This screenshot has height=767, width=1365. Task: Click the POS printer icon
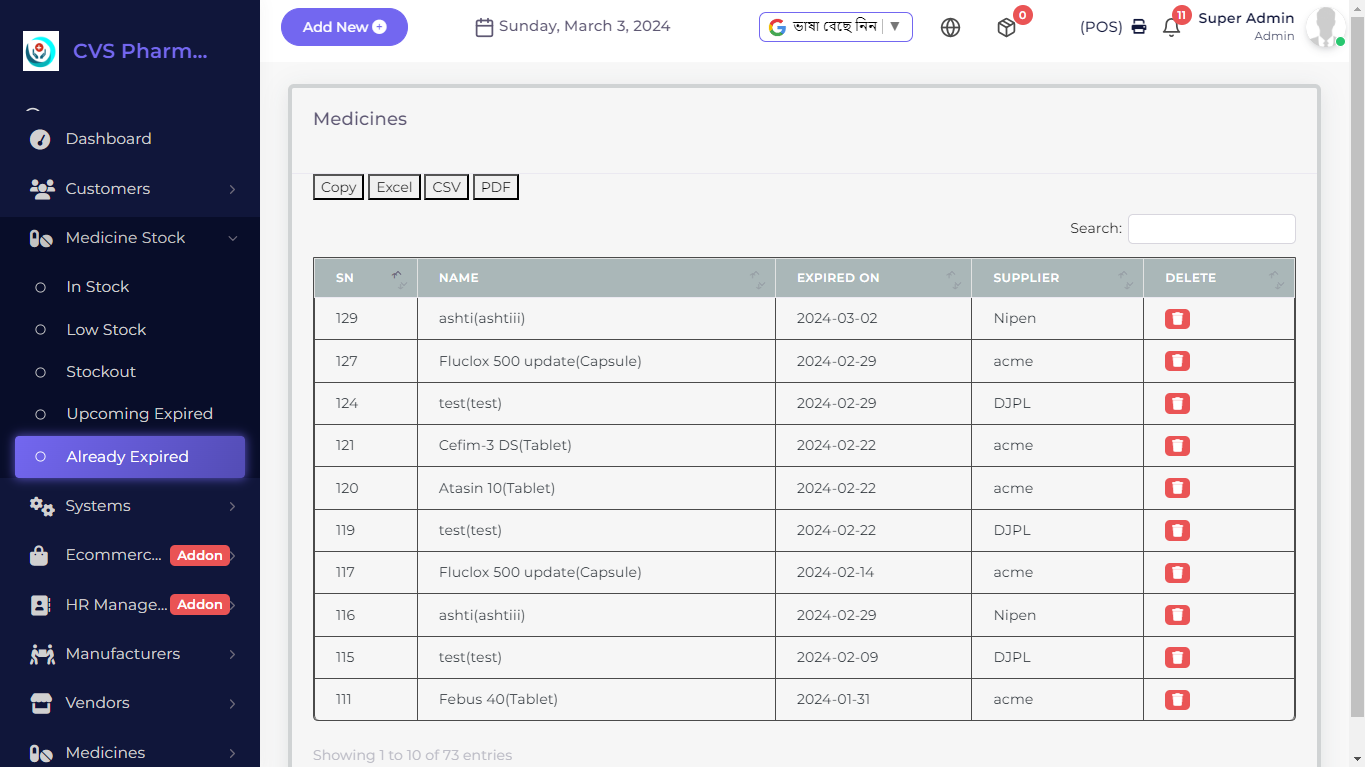[1139, 27]
